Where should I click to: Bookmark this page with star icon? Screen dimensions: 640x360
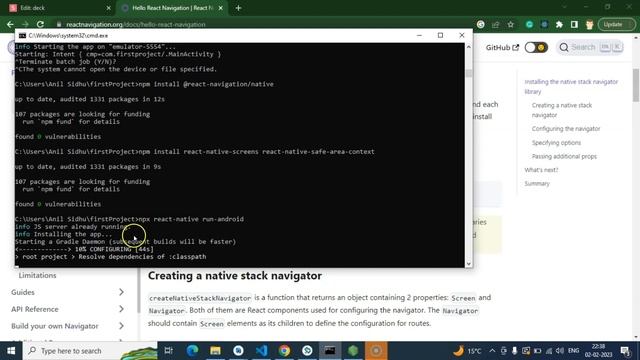[x=511, y=24]
